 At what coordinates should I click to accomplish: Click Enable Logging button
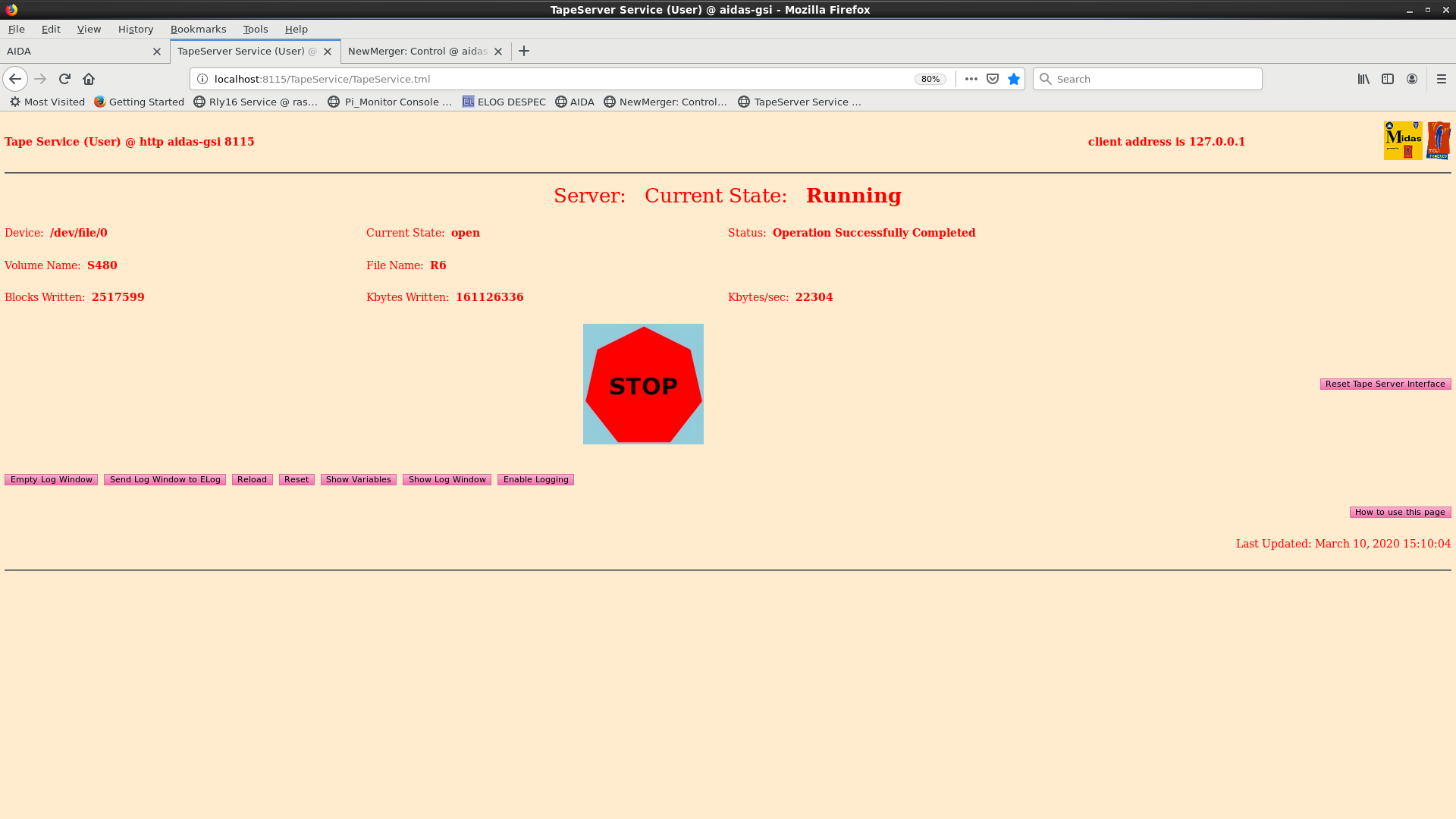[x=535, y=479]
